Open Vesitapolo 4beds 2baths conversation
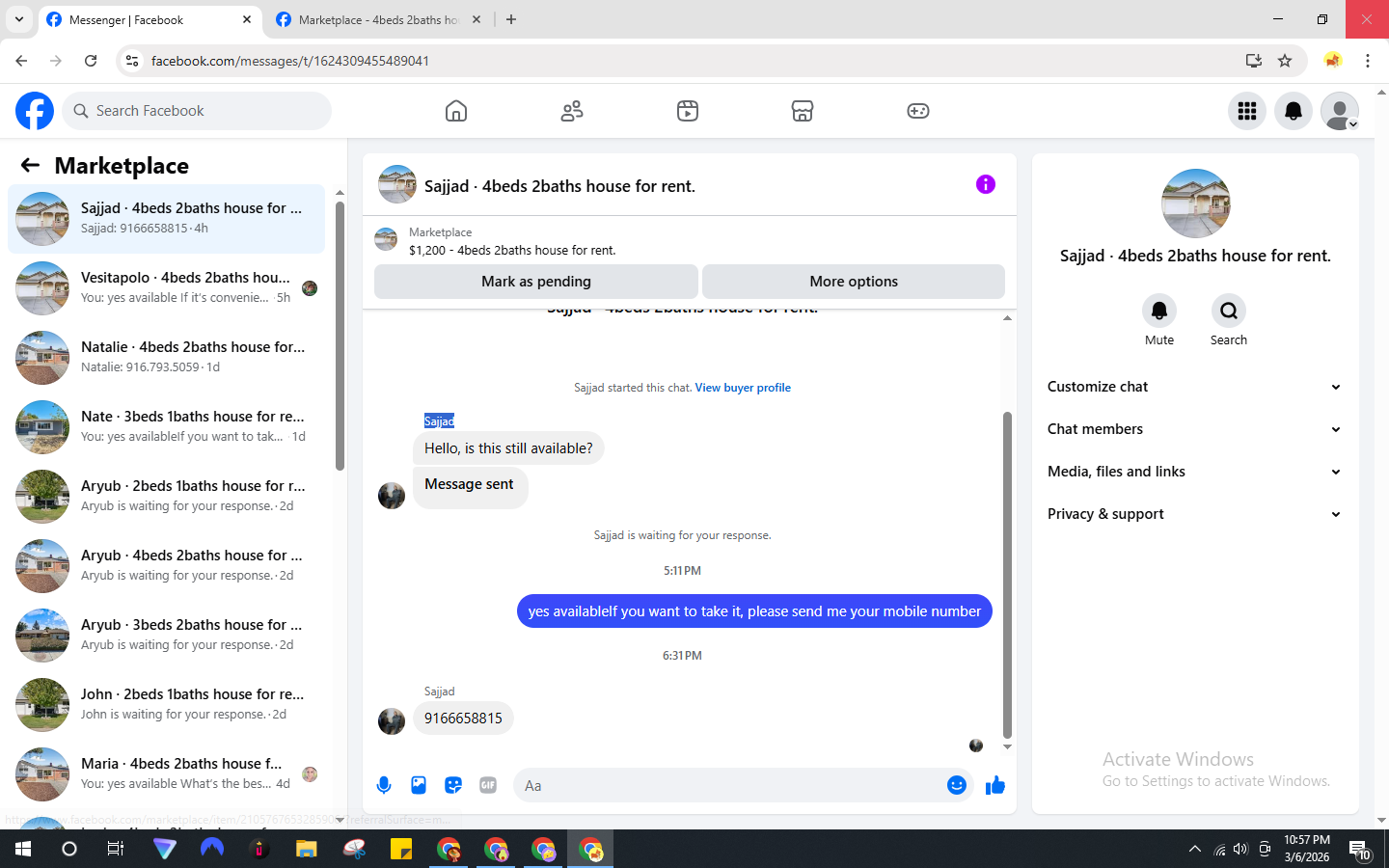This screenshot has height=868, width=1389. point(166,287)
